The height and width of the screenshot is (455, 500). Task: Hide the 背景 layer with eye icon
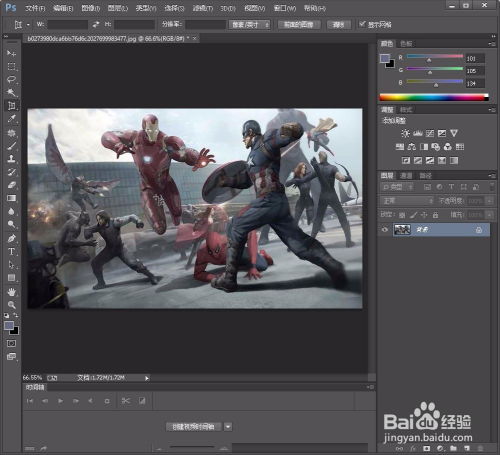tap(385, 230)
